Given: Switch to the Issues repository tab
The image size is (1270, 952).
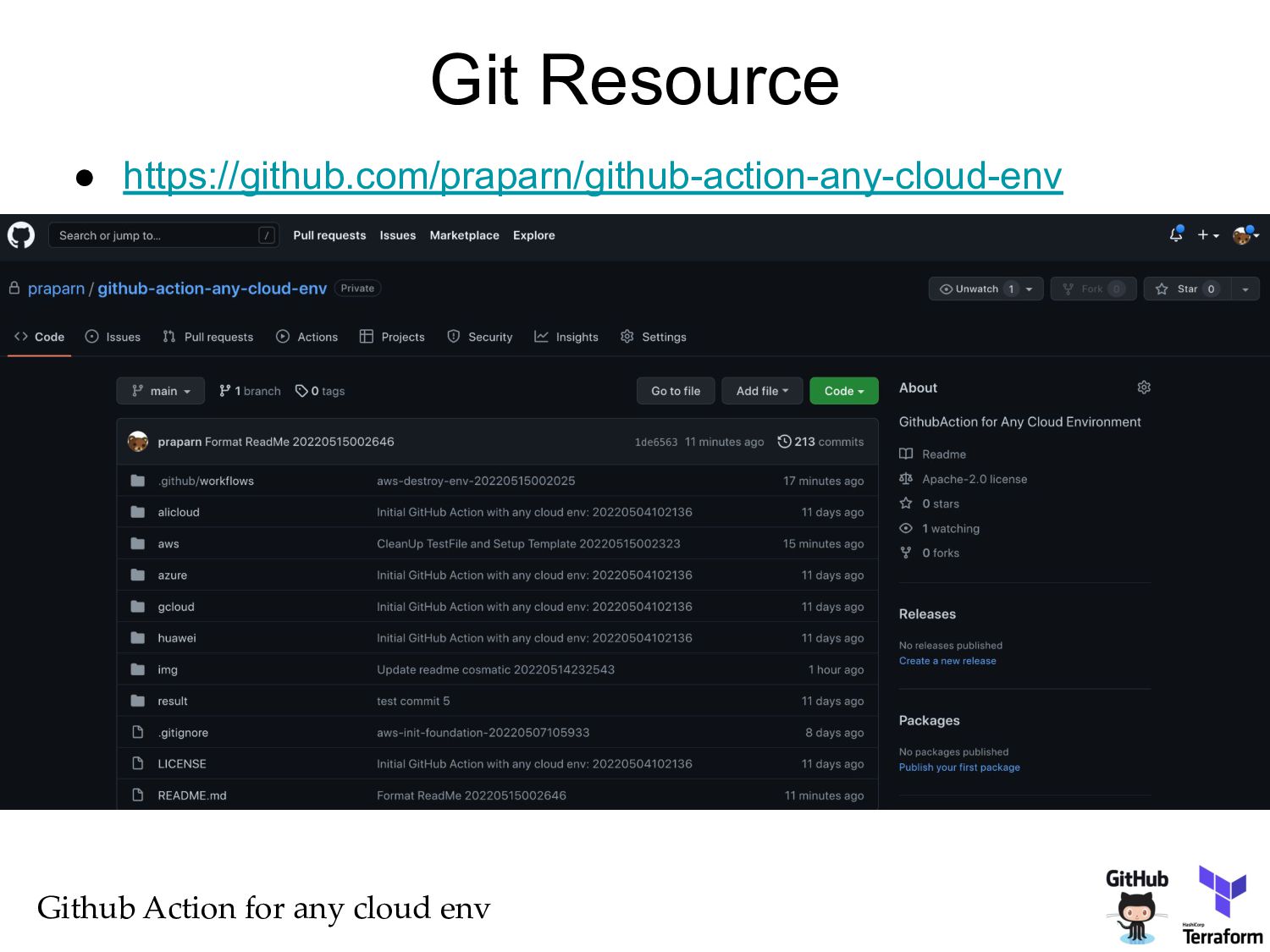Looking at the screenshot, I should coord(113,337).
